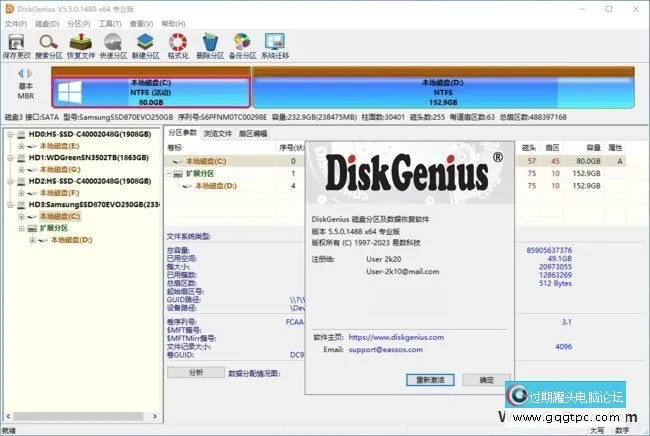Launch the 恢复文件 (Recover files) tool
The image size is (650, 436).
[x=81, y=46]
